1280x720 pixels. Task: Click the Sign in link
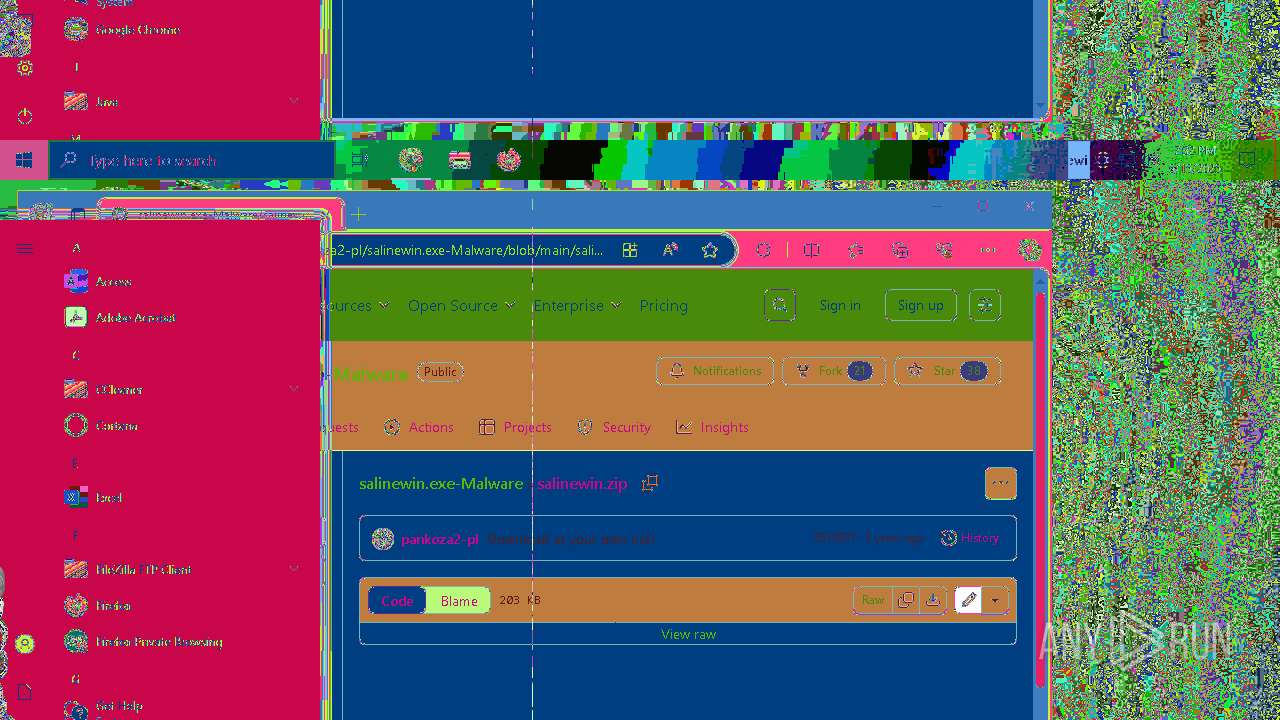840,305
